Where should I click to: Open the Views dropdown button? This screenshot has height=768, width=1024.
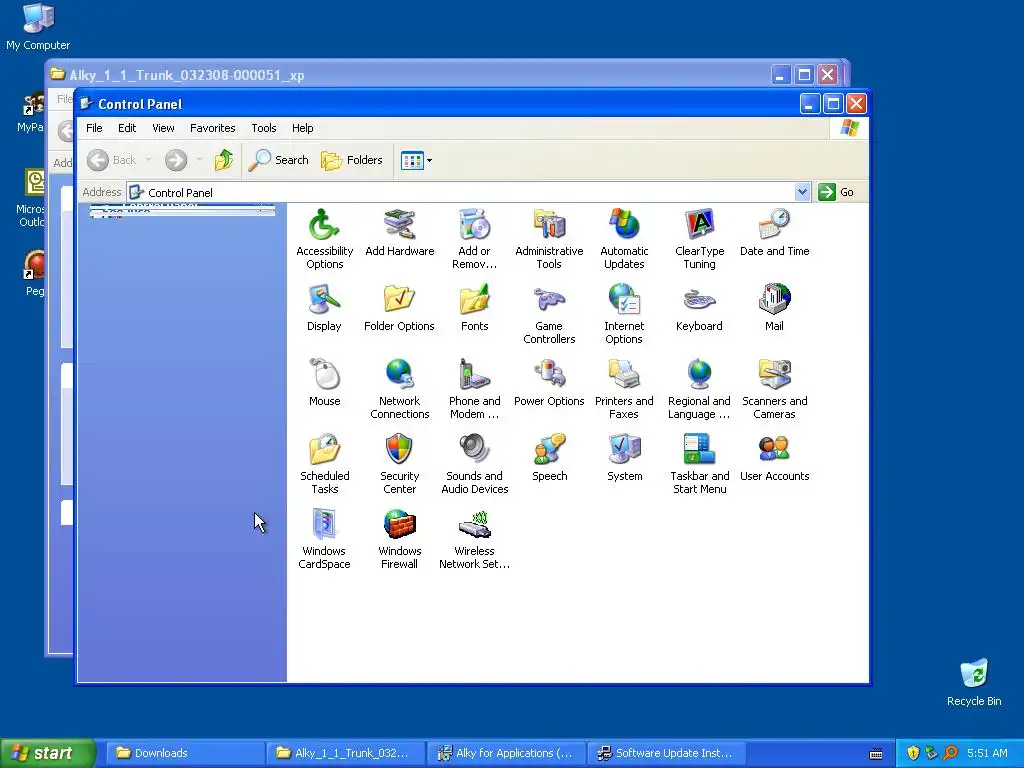click(416, 160)
